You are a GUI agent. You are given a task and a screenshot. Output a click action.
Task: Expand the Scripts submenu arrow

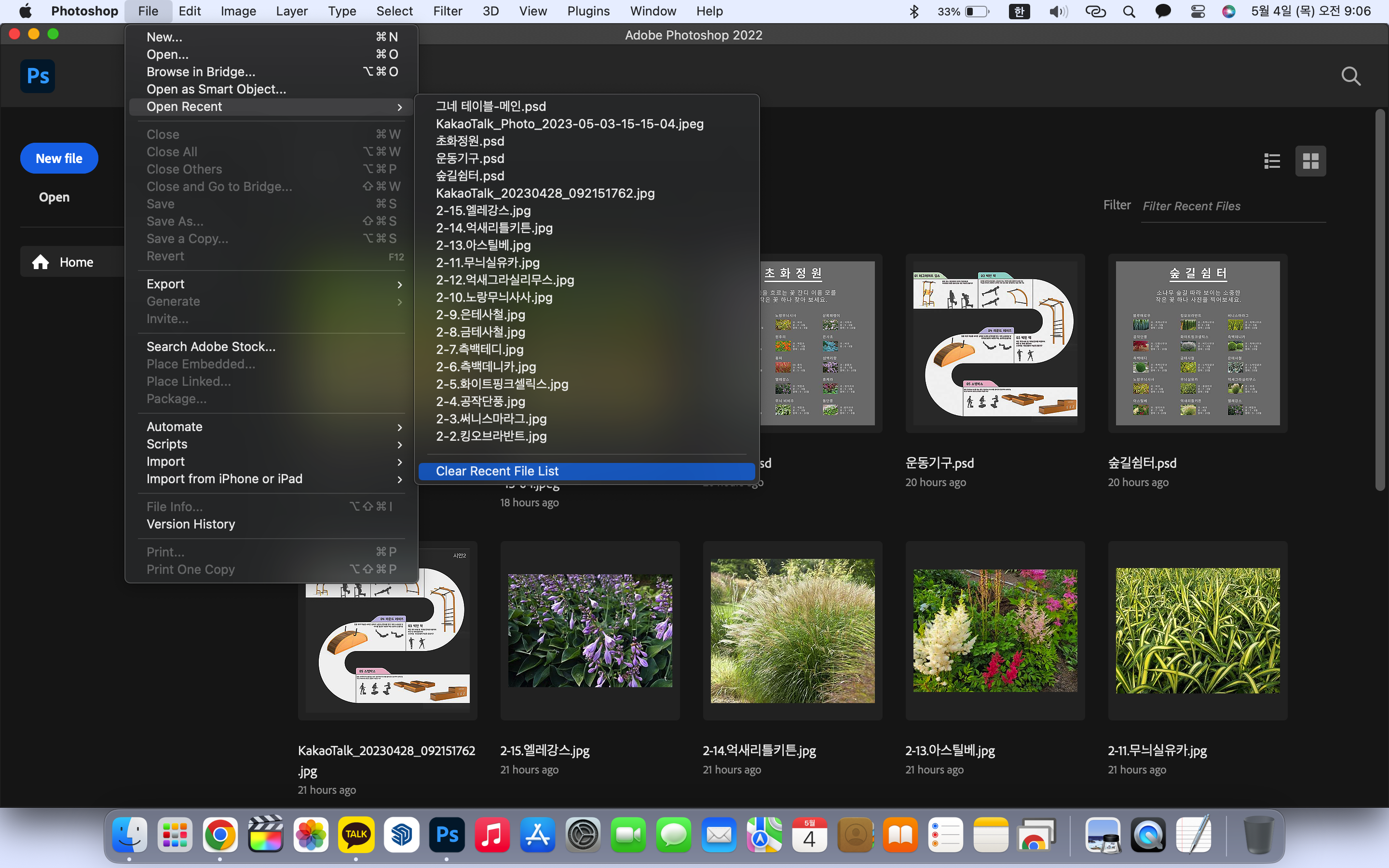399,444
